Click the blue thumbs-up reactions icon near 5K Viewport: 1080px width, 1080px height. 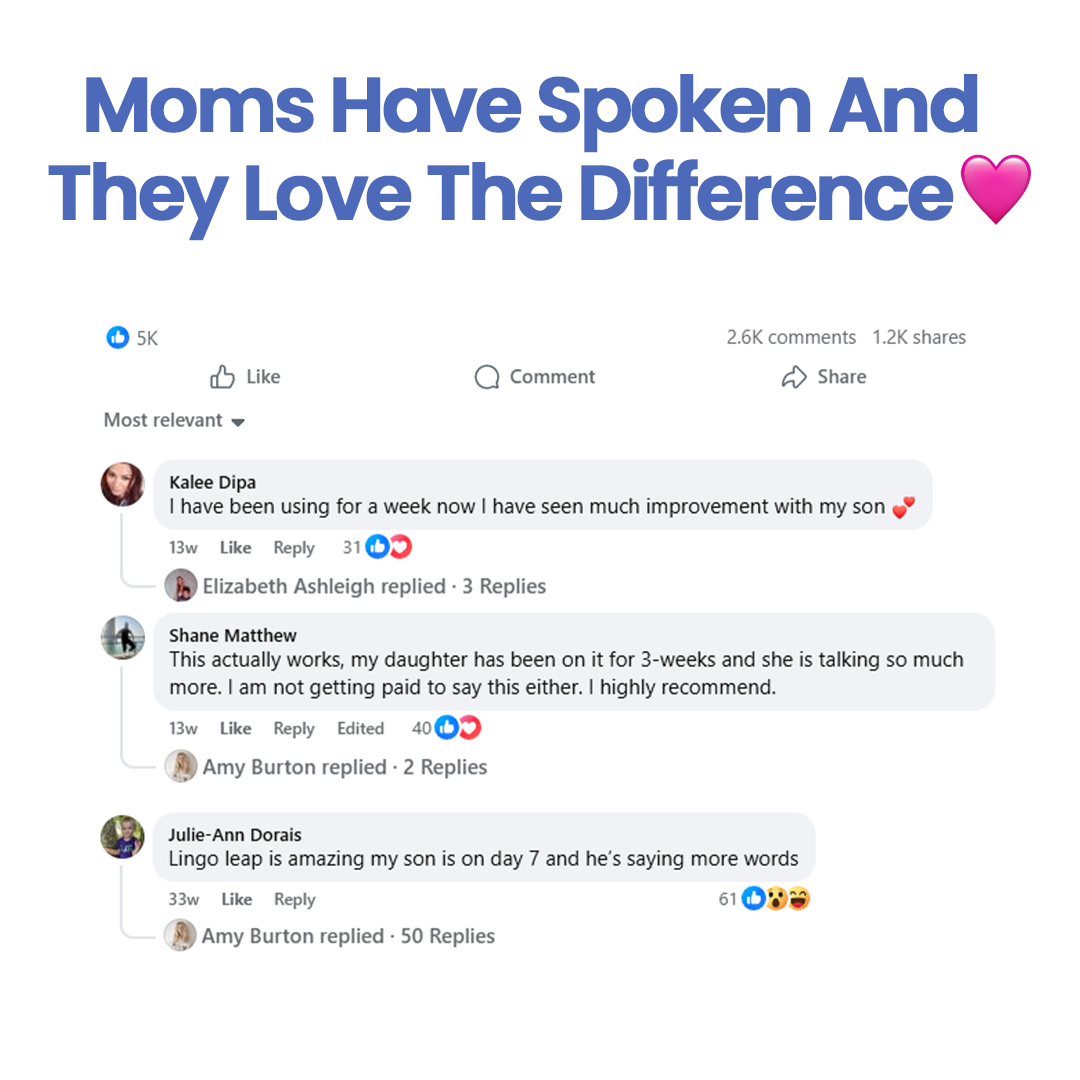(x=117, y=338)
